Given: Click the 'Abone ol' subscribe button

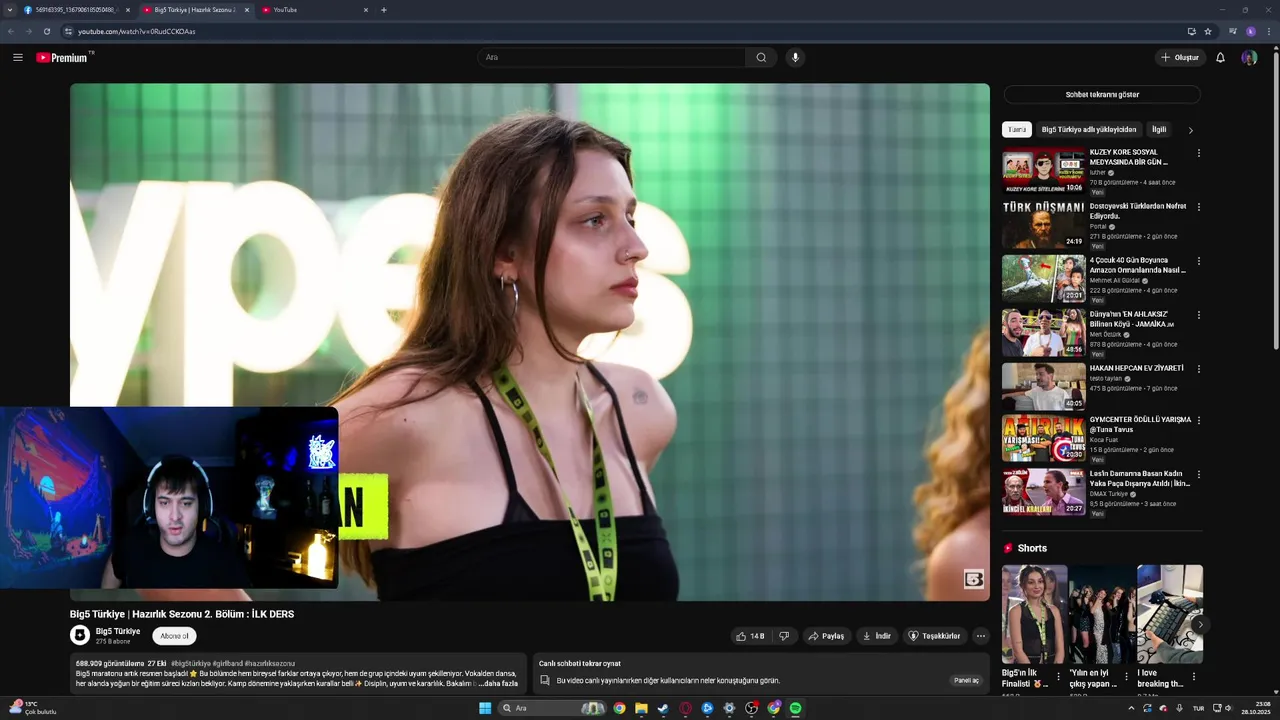Looking at the screenshot, I should pyautogui.click(x=174, y=636).
